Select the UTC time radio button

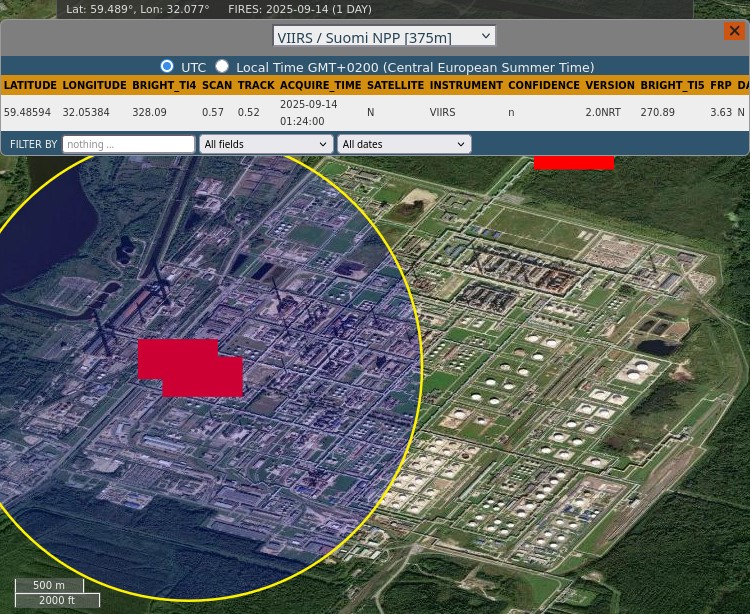tap(167, 67)
